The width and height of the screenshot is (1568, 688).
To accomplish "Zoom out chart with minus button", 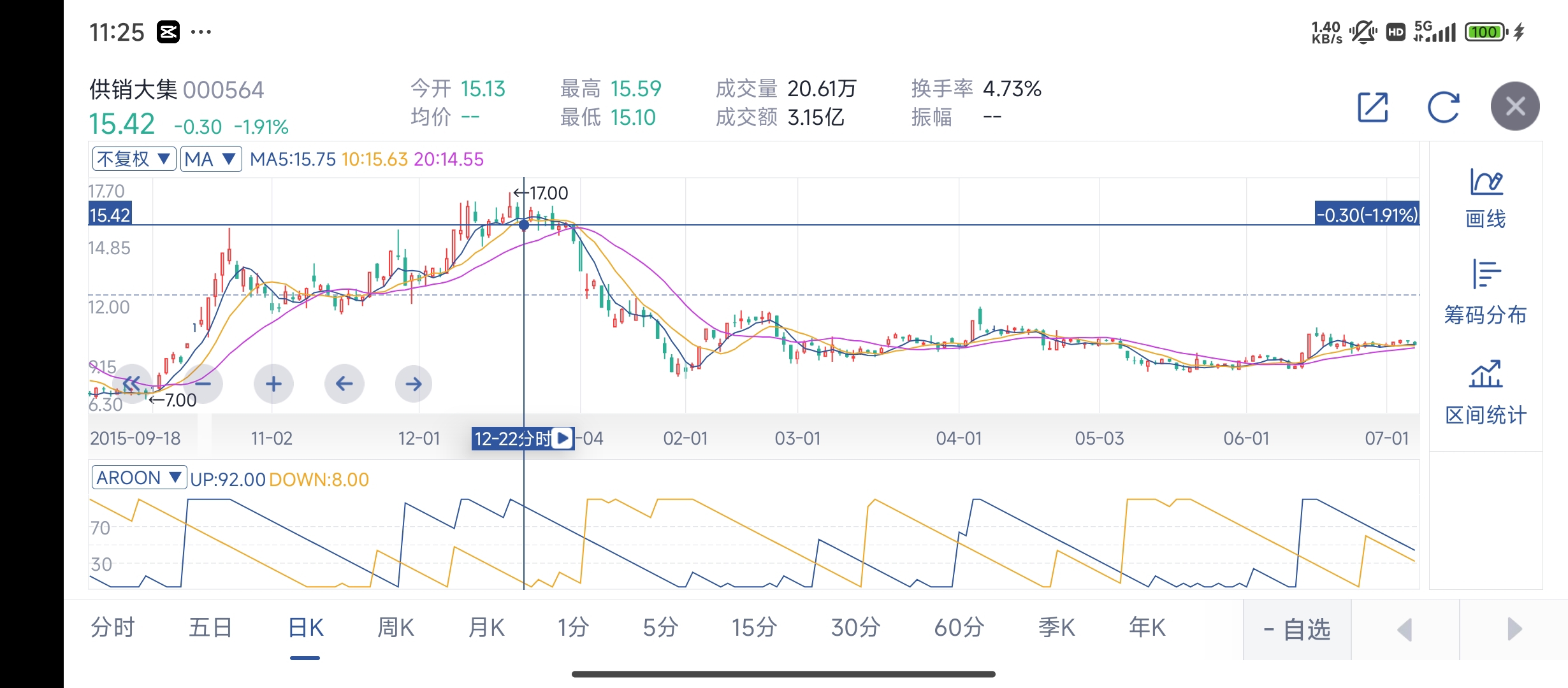I will (x=203, y=383).
